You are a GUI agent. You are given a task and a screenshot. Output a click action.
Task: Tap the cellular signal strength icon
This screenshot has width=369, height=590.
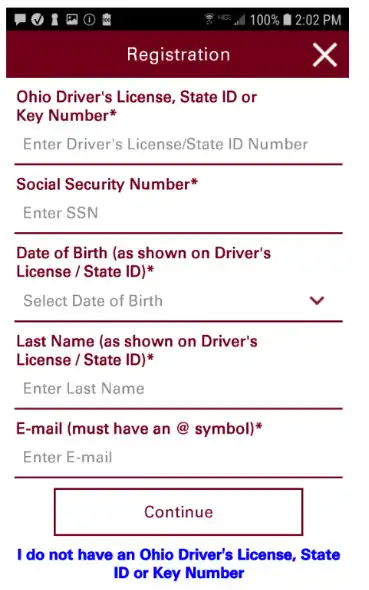click(239, 20)
